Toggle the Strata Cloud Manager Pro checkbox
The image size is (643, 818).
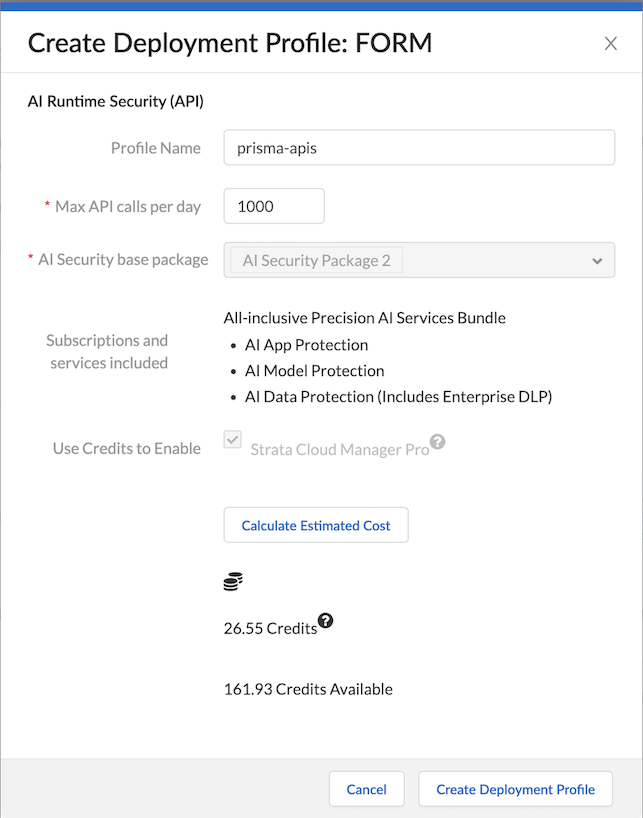(x=232, y=441)
